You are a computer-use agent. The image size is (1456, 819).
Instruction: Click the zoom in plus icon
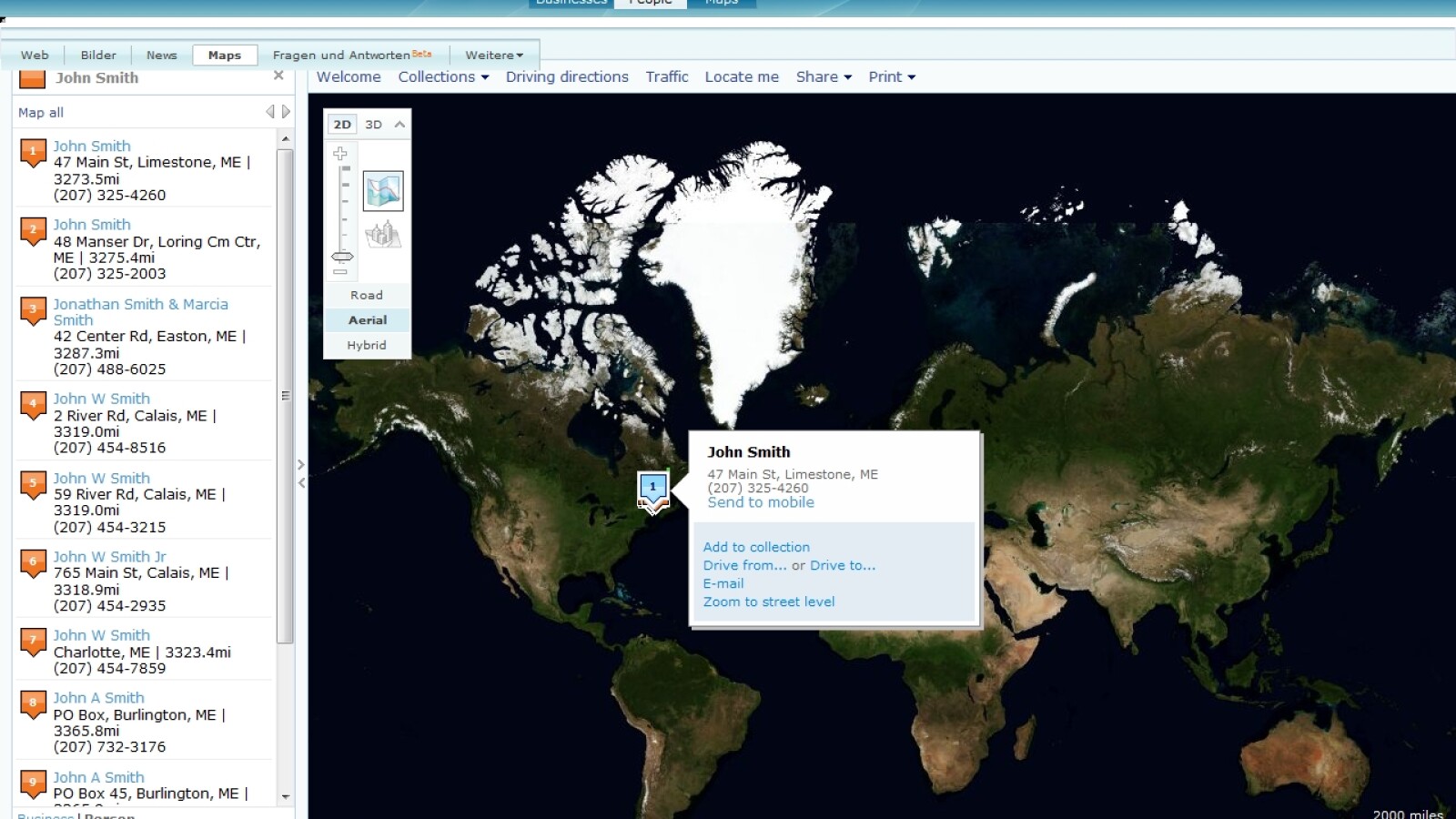click(340, 154)
